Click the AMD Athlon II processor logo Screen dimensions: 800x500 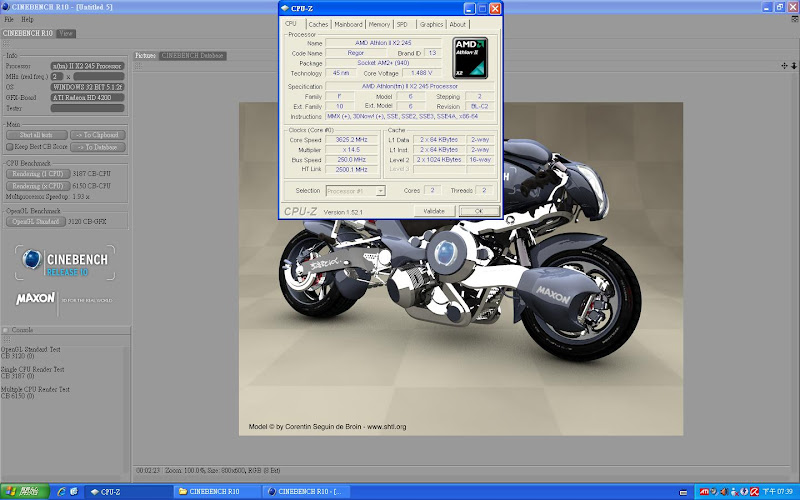(470, 57)
